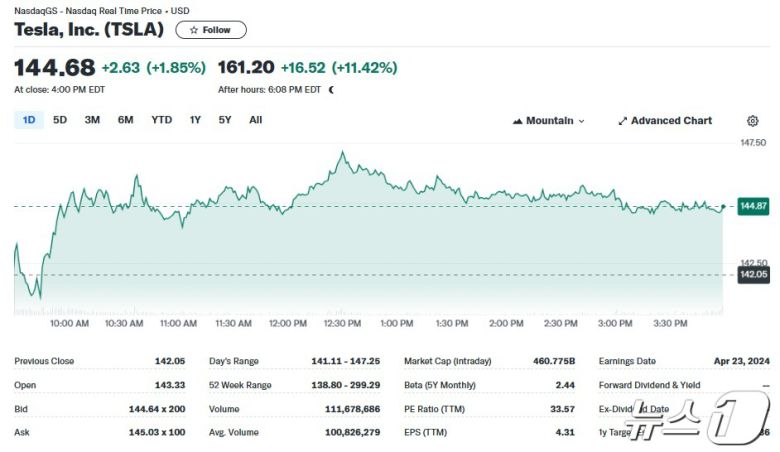Show All-time chart range
Viewport: 780px width, 452px height.
click(x=256, y=120)
